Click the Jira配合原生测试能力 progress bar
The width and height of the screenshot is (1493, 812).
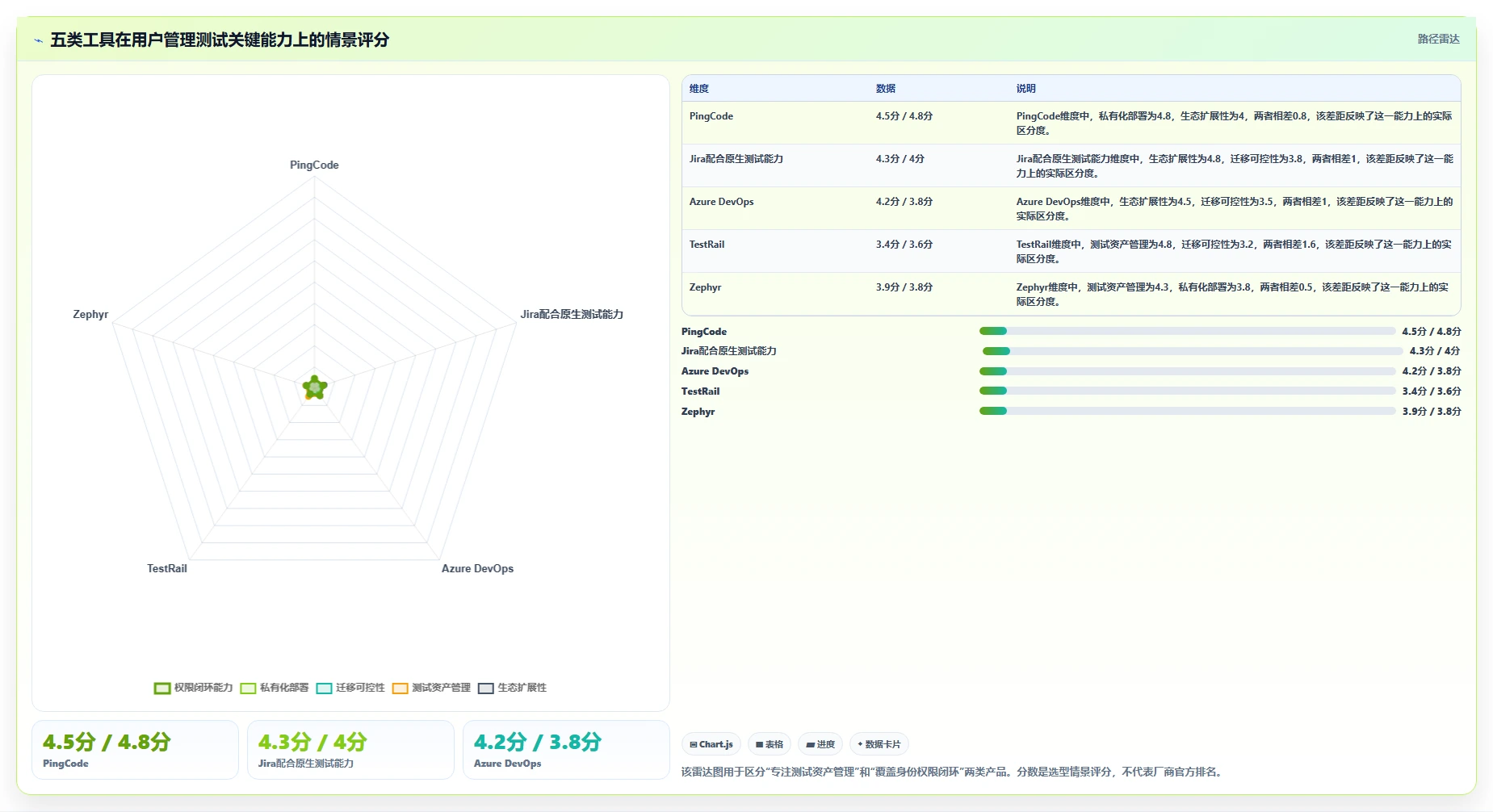(1193, 351)
